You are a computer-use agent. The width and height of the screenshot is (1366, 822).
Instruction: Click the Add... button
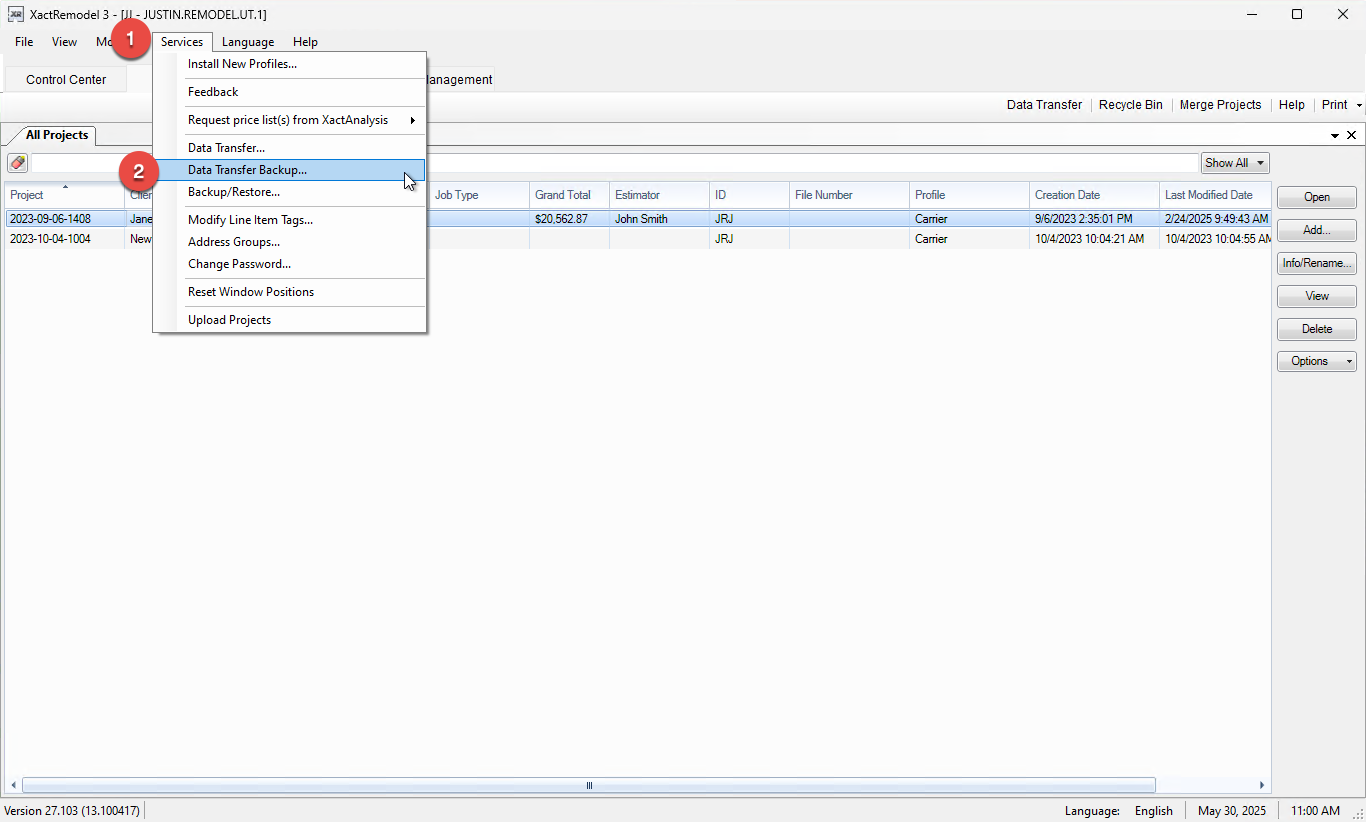1317,230
